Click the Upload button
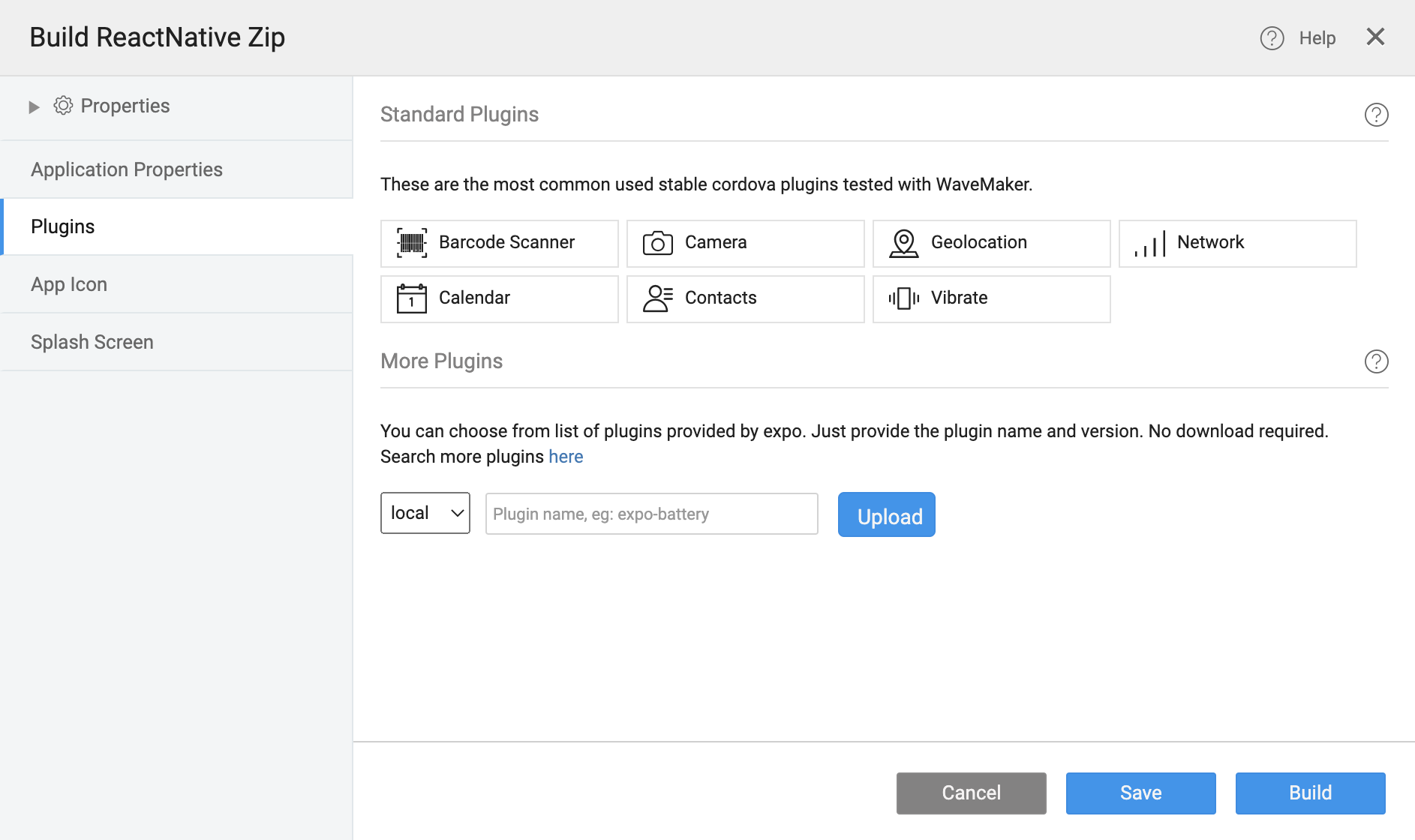Image resolution: width=1415 pixels, height=840 pixels. tap(886, 514)
